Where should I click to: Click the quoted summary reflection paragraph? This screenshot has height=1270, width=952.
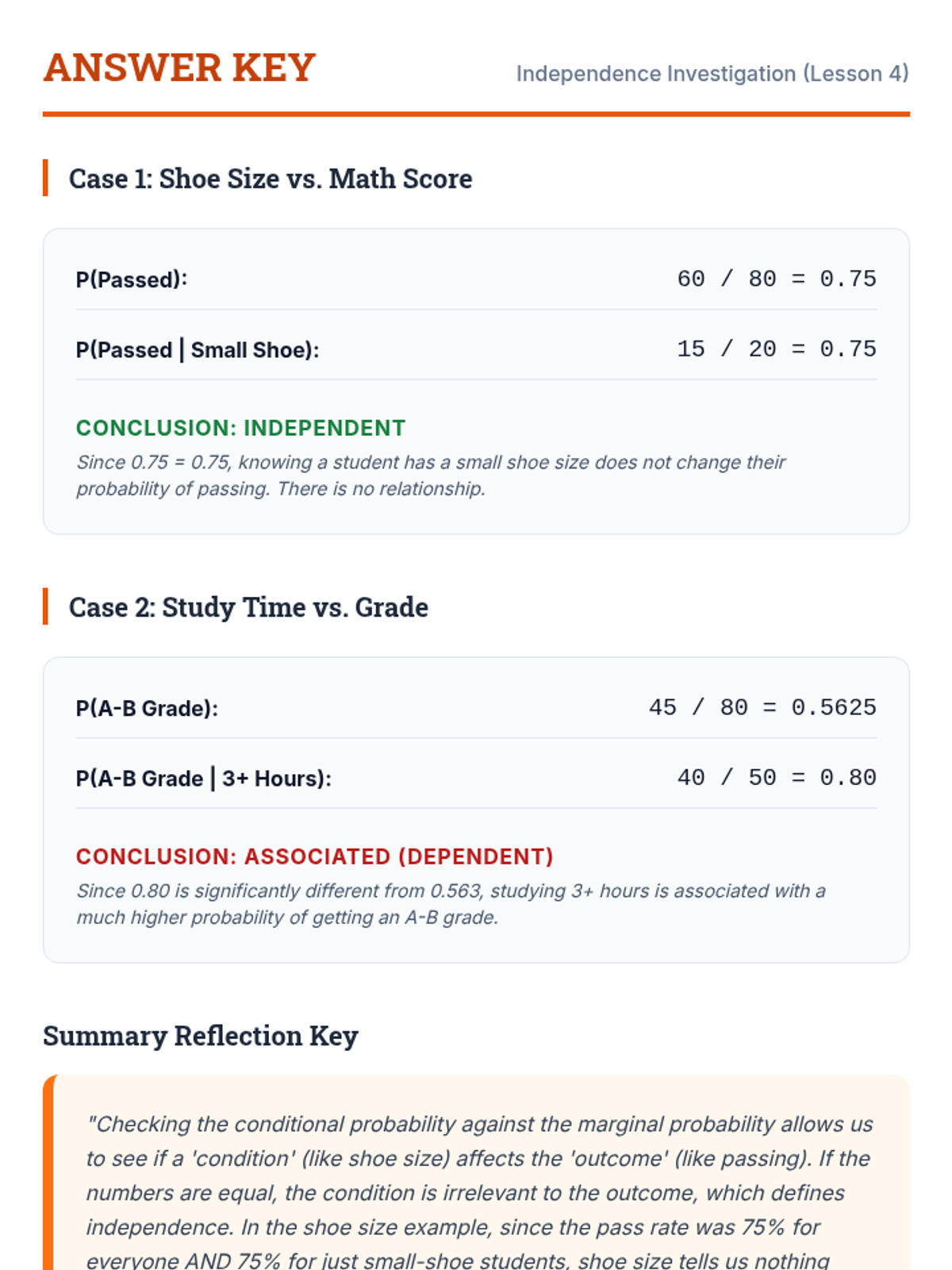[479, 1175]
